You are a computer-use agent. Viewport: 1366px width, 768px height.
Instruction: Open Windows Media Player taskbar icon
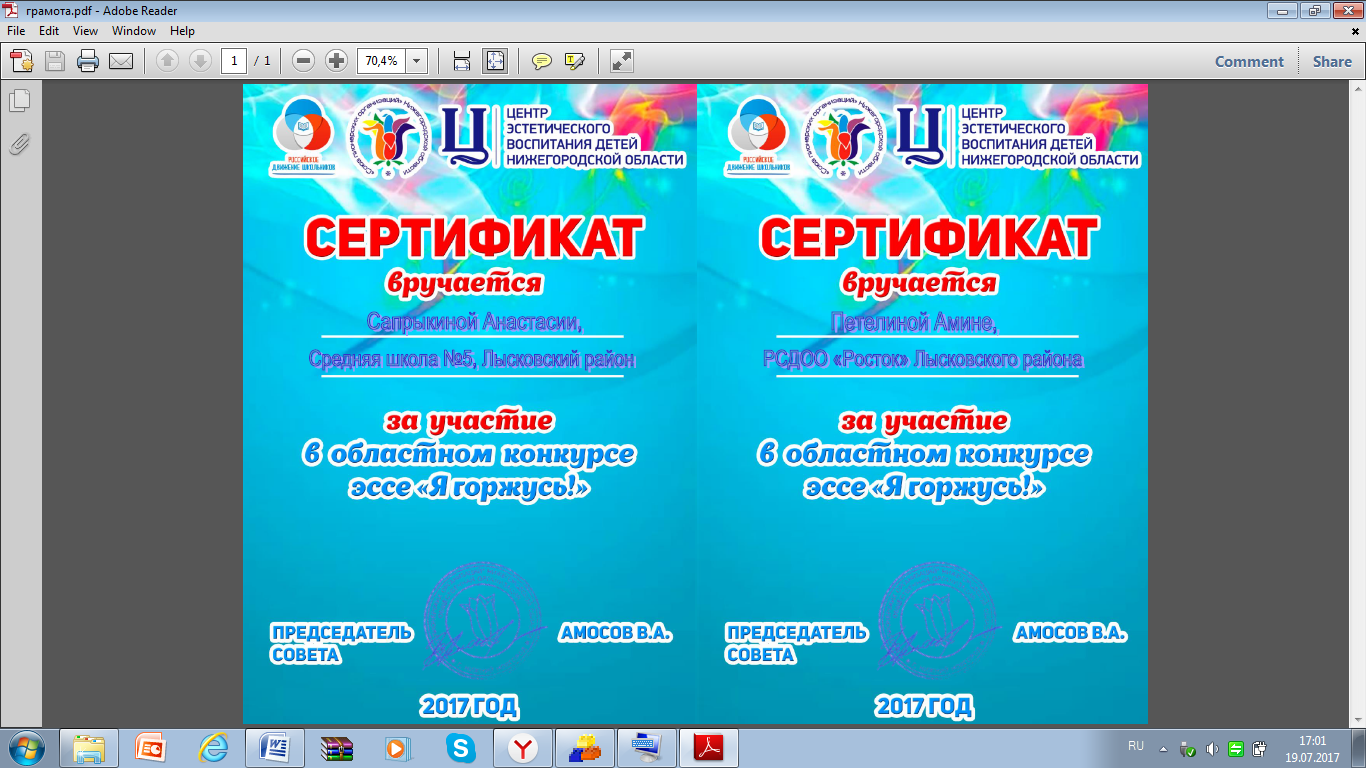[x=399, y=747]
